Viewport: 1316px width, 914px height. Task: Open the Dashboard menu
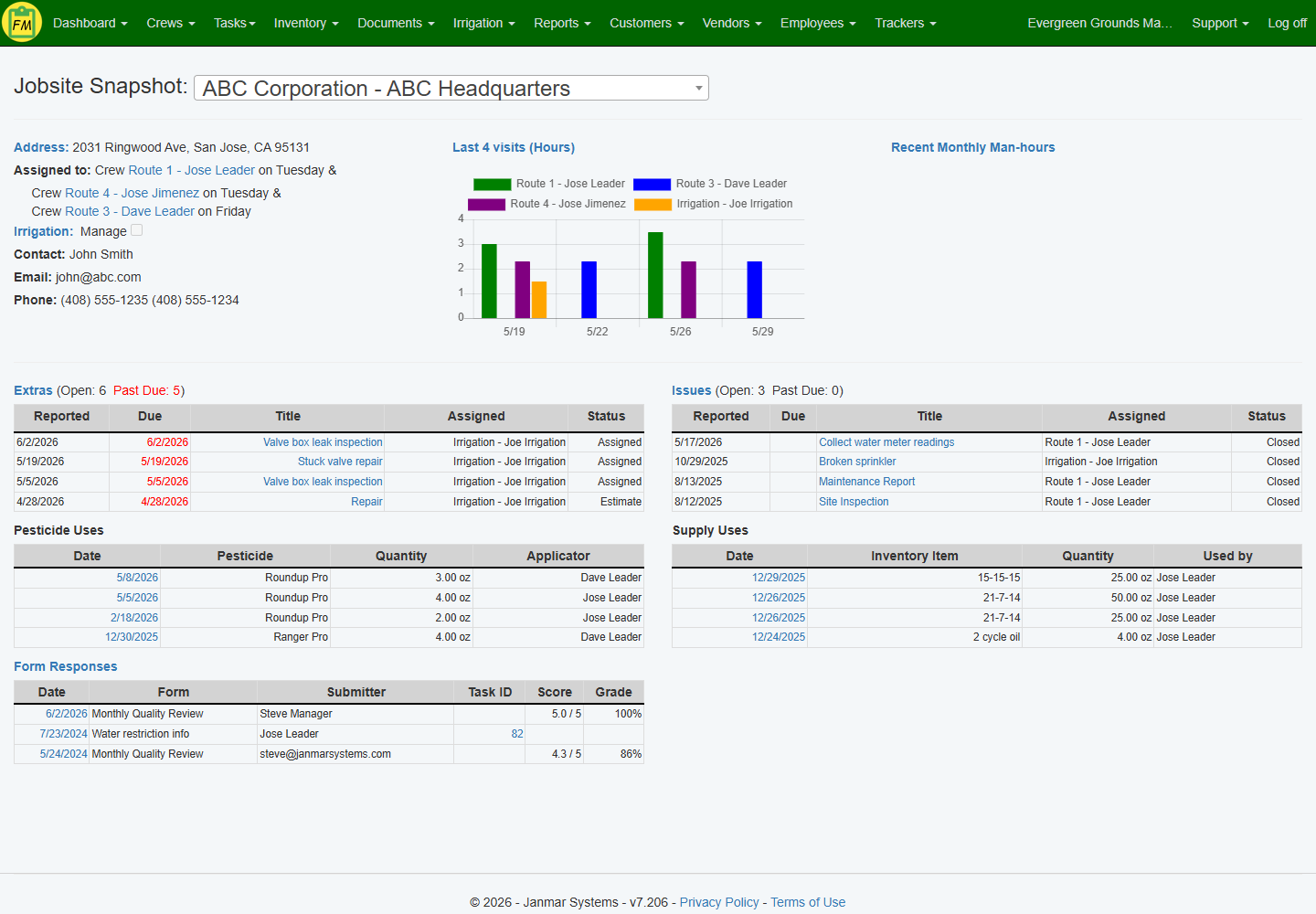click(x=90, y=23)
